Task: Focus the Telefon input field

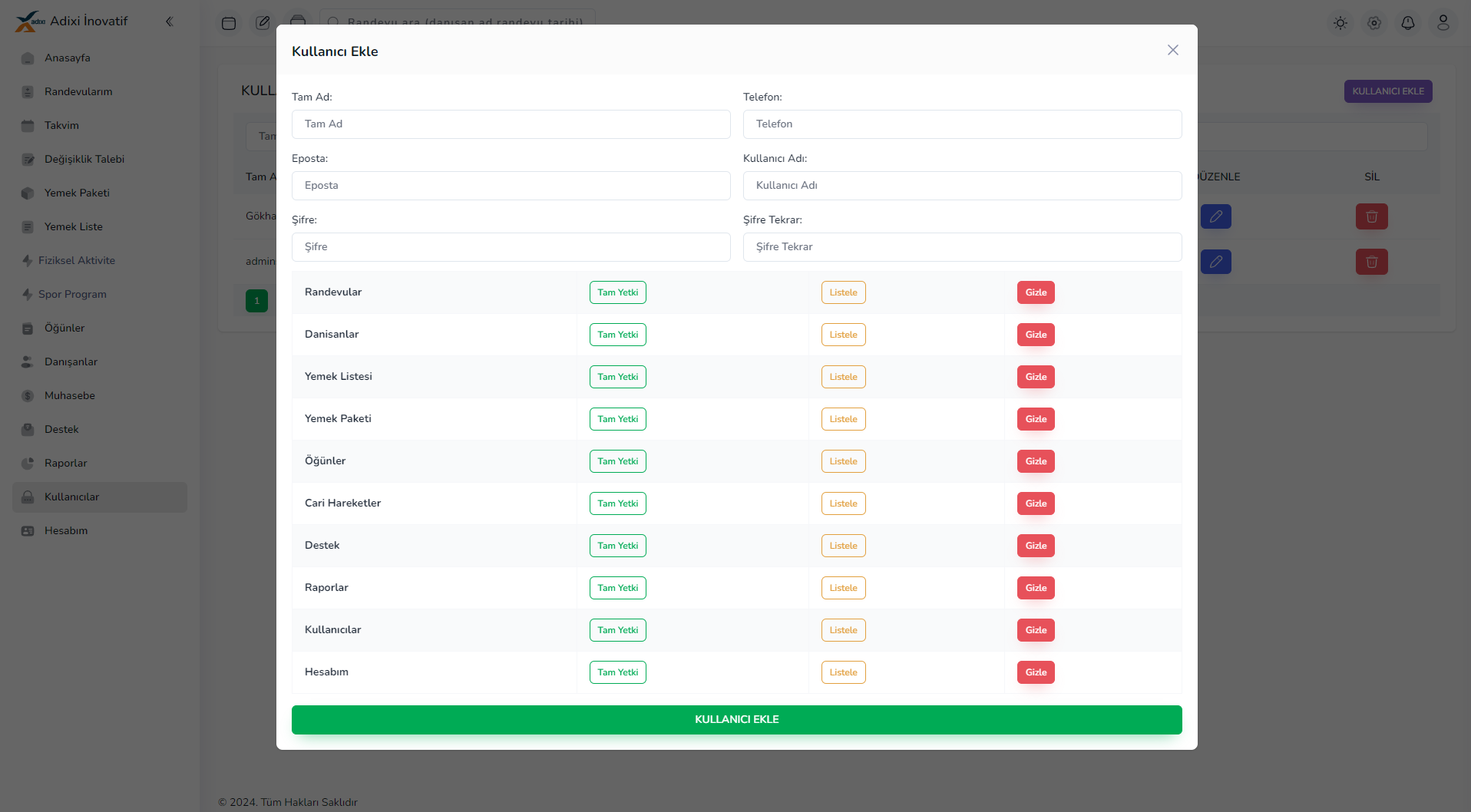Action: click(x=963, y=124)
